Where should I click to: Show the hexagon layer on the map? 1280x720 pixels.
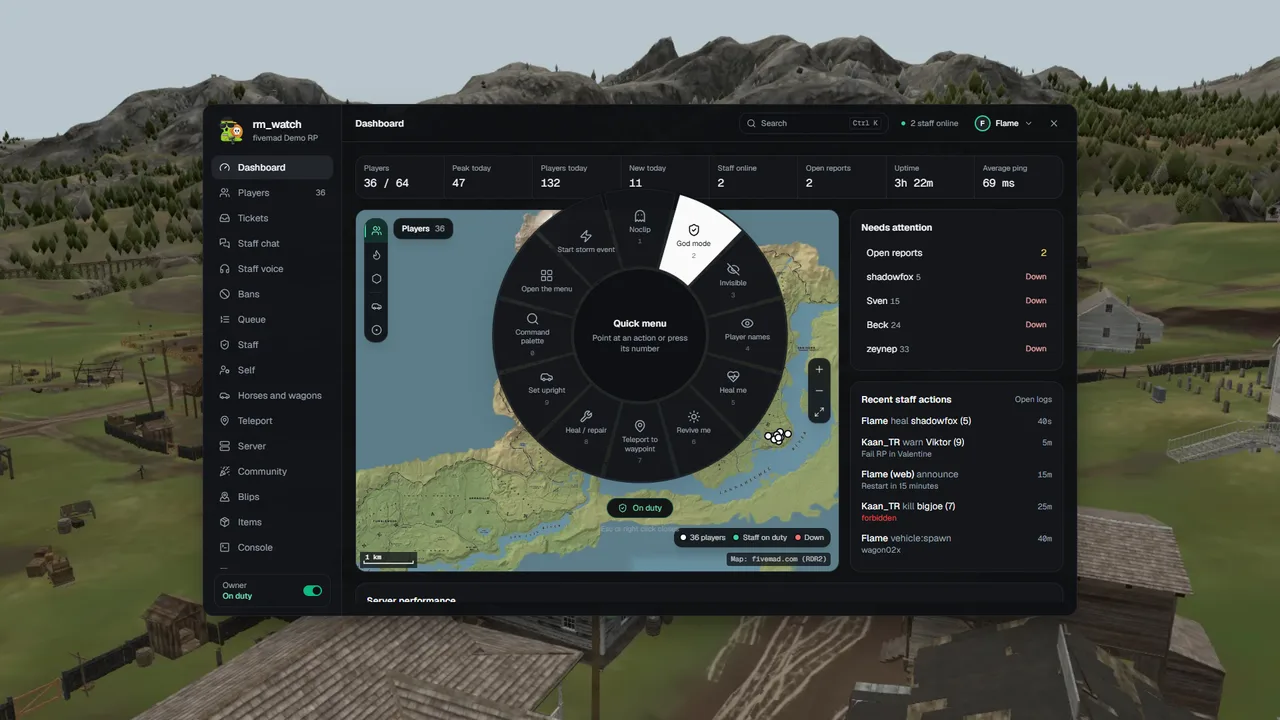click(x=376, y=279)
